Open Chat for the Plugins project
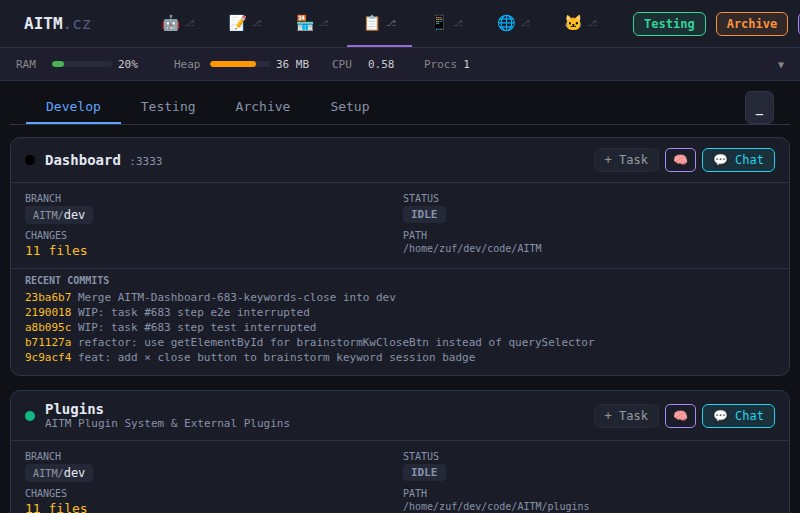800x513 pixels. point(738,416)
